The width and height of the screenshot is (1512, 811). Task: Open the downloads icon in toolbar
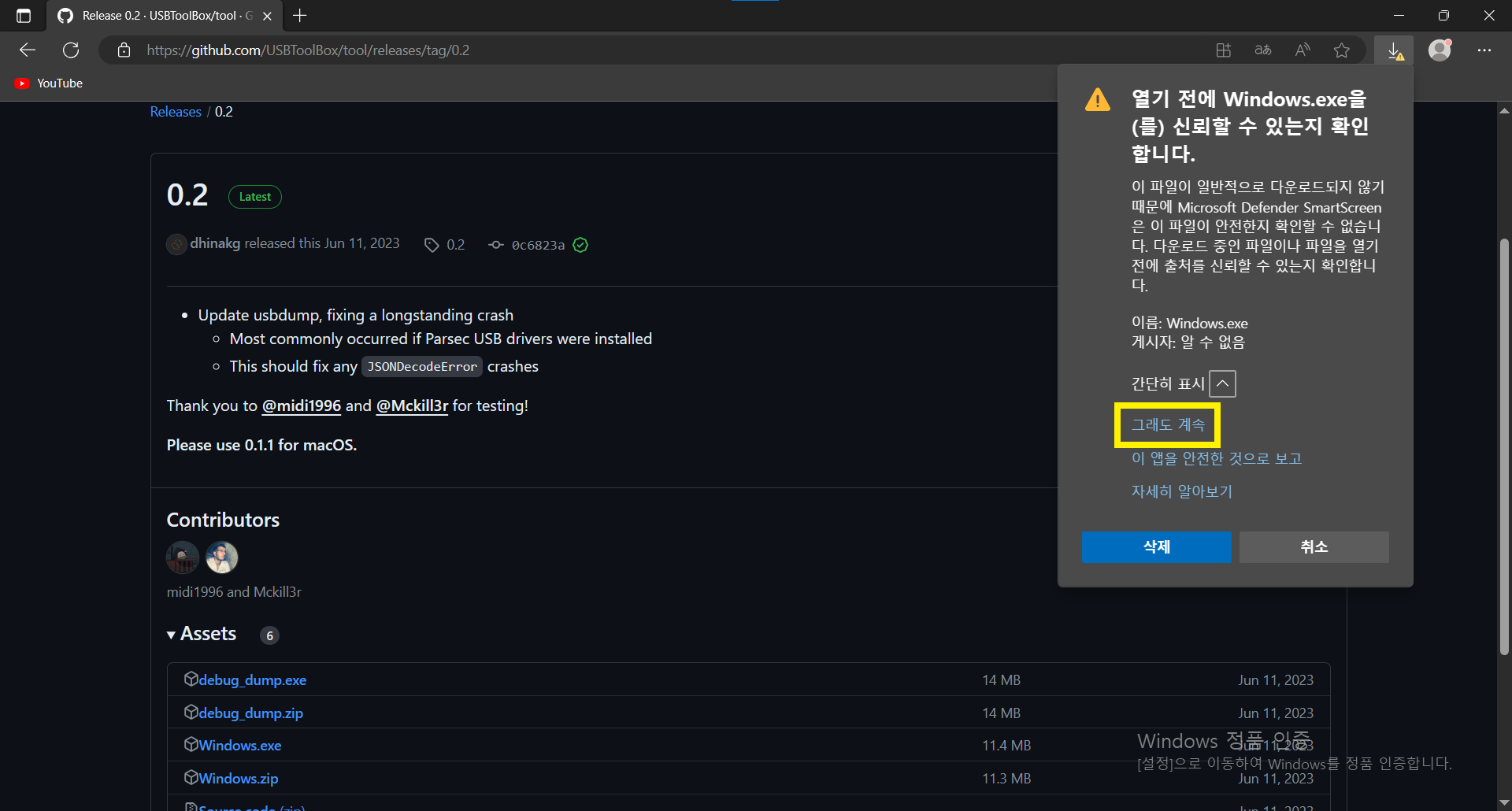click(x=1394, y=50)
